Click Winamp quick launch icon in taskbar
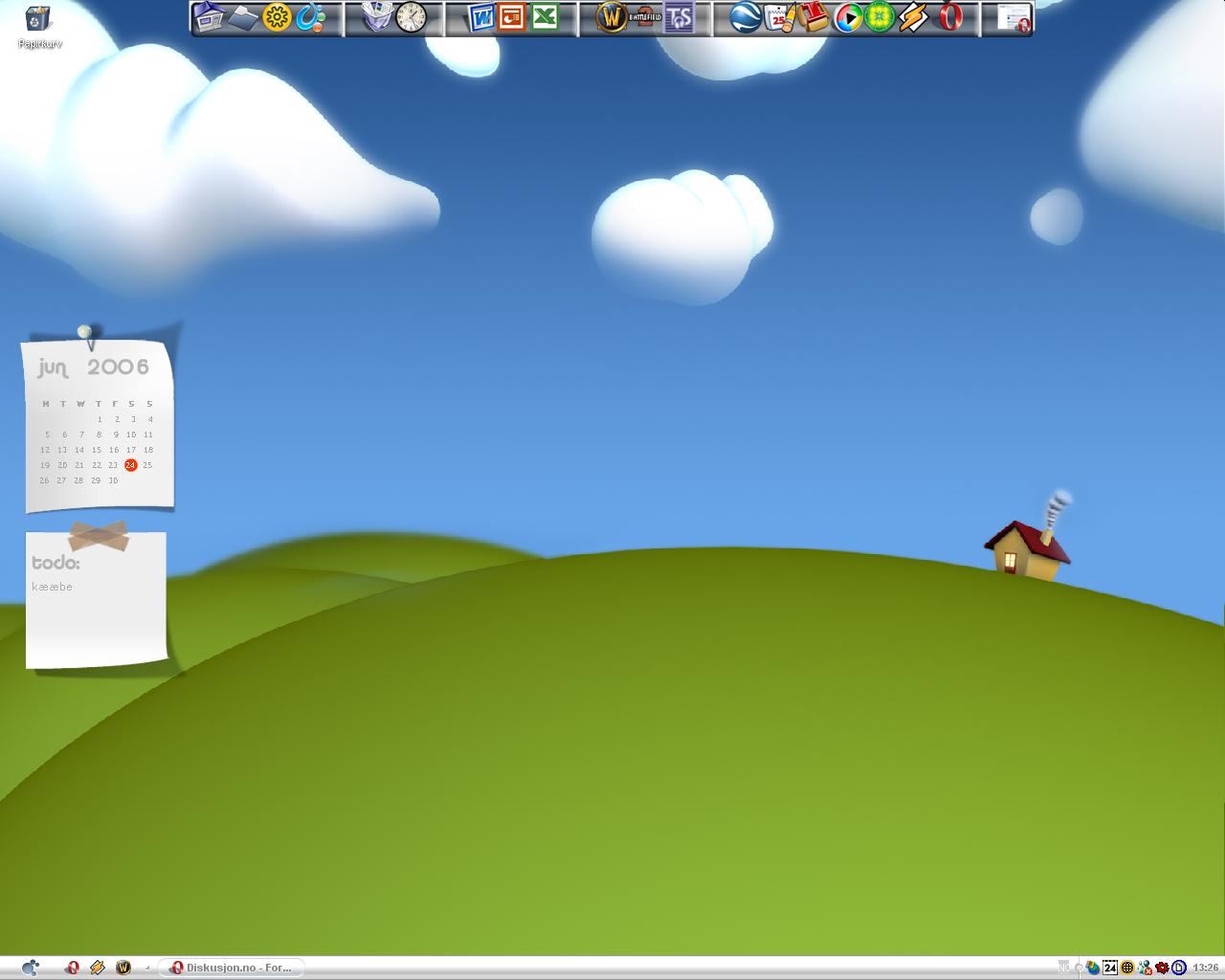Viewport: 1225px width, 980px height. coord(97,968)
